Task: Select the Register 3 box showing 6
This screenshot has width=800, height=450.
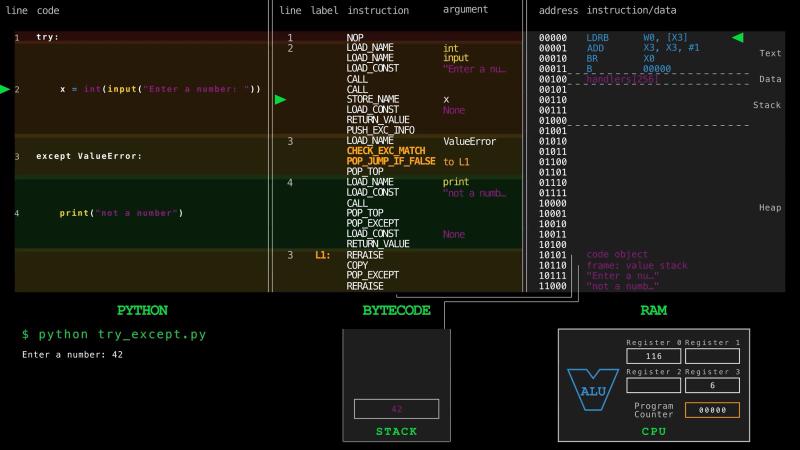Action: point(712,385)
